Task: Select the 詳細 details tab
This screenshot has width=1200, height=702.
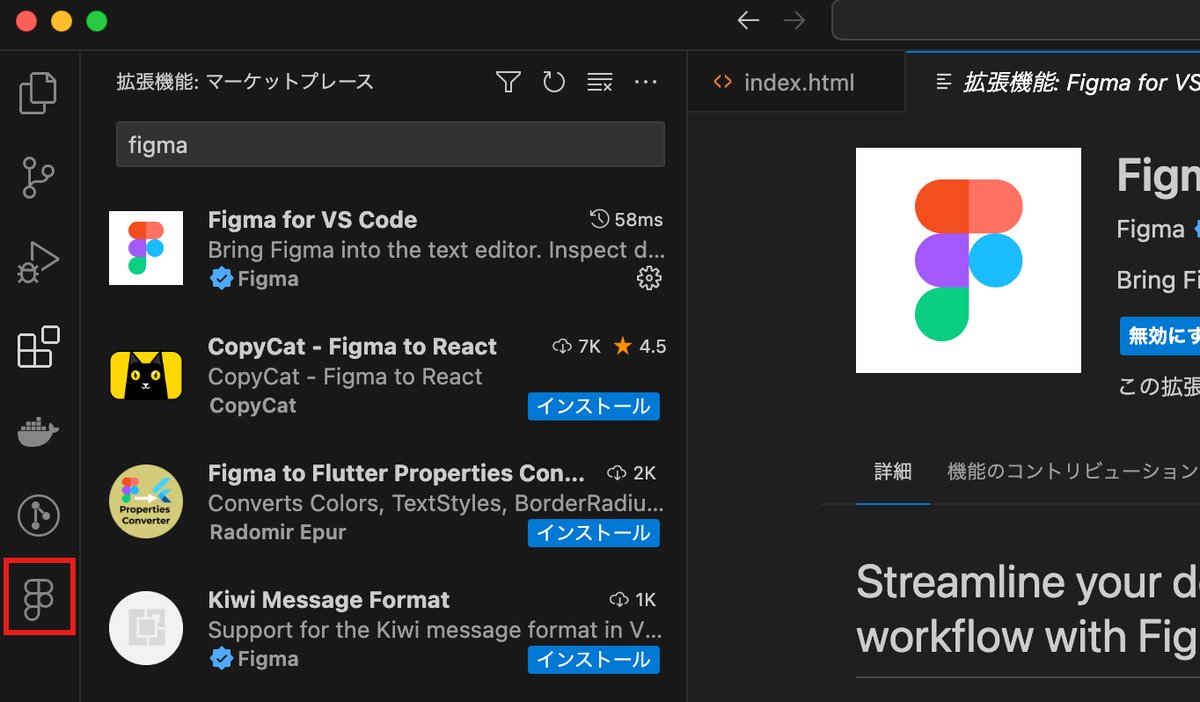Action: 893,471
